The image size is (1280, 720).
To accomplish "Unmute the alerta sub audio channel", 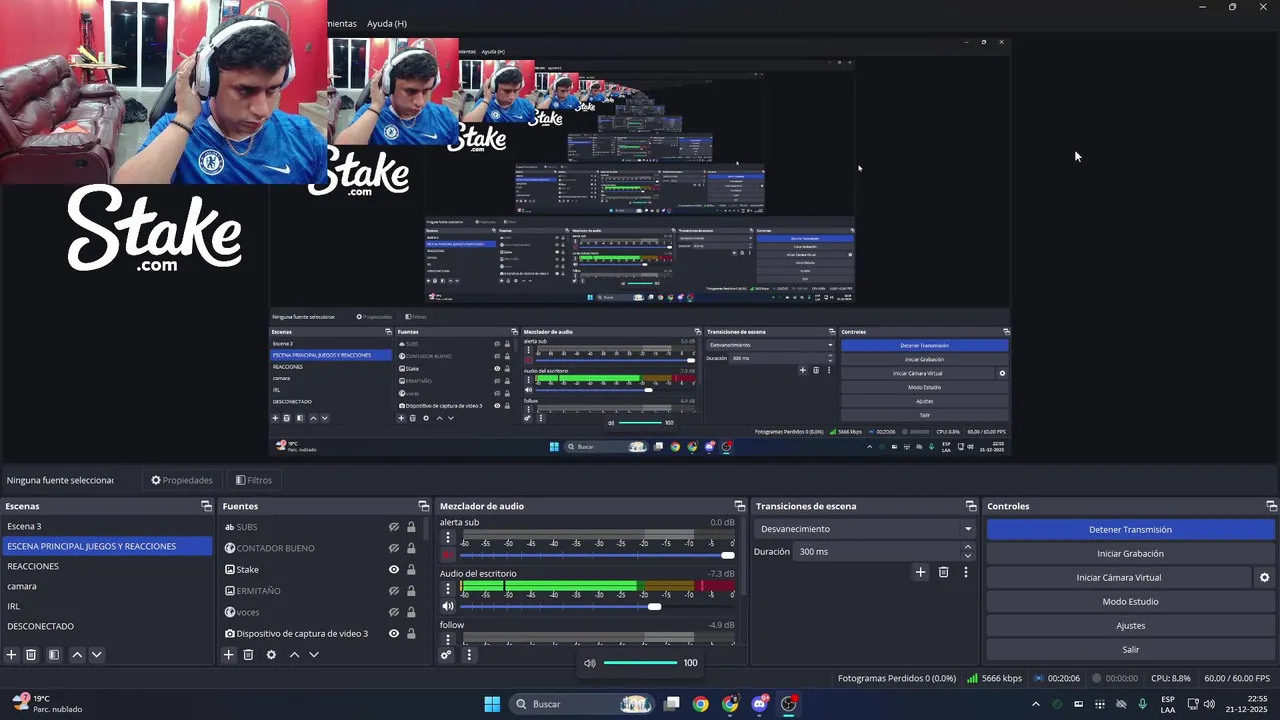I will [448, 555].
